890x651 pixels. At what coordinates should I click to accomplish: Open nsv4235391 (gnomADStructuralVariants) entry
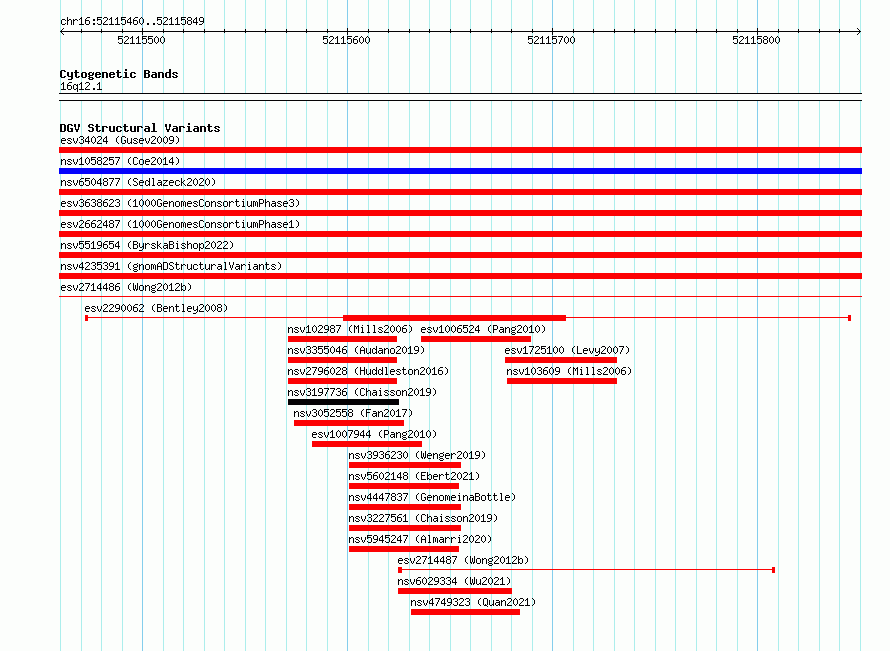click(x=171, y=266)
